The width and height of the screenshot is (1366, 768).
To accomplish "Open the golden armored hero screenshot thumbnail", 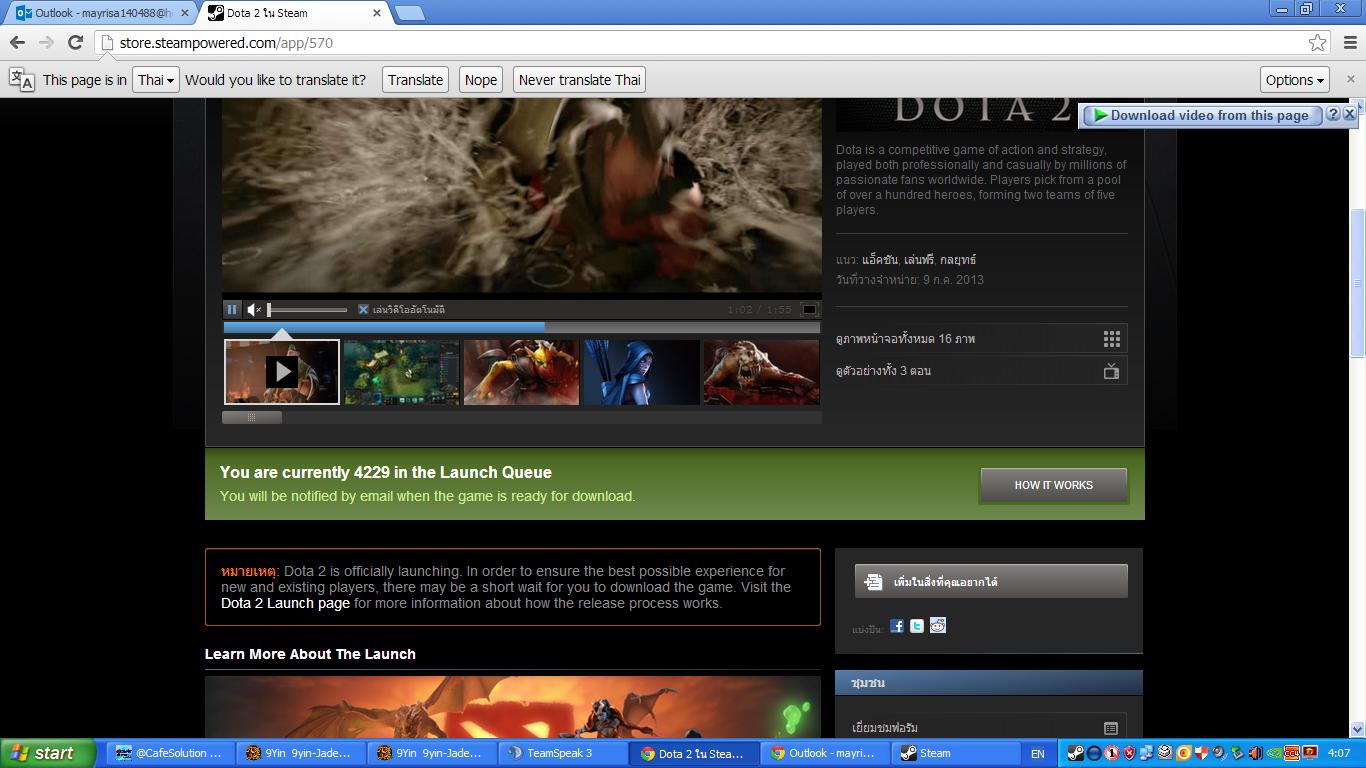I will 522,372.
